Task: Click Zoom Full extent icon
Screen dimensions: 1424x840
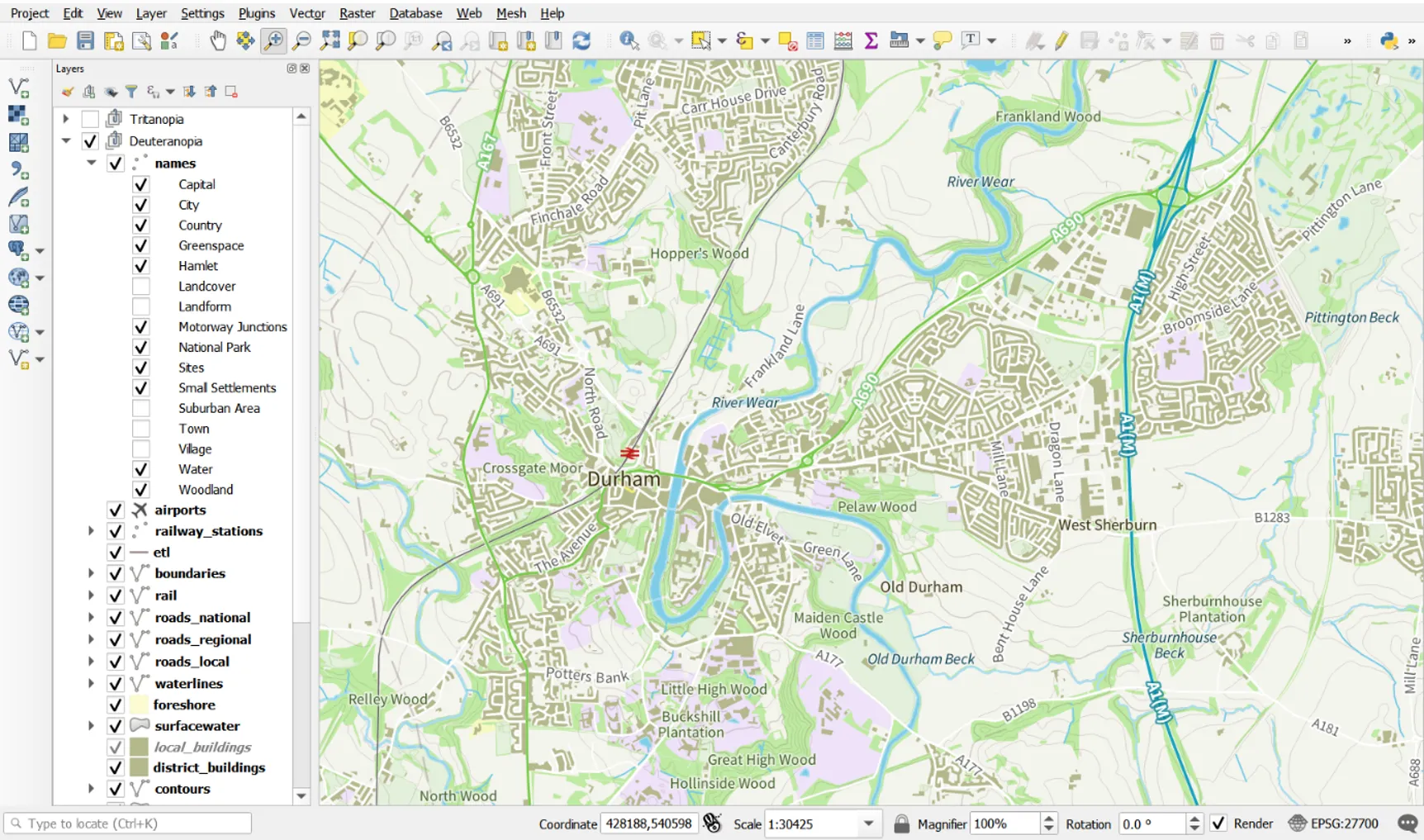Action: [330, 40]
